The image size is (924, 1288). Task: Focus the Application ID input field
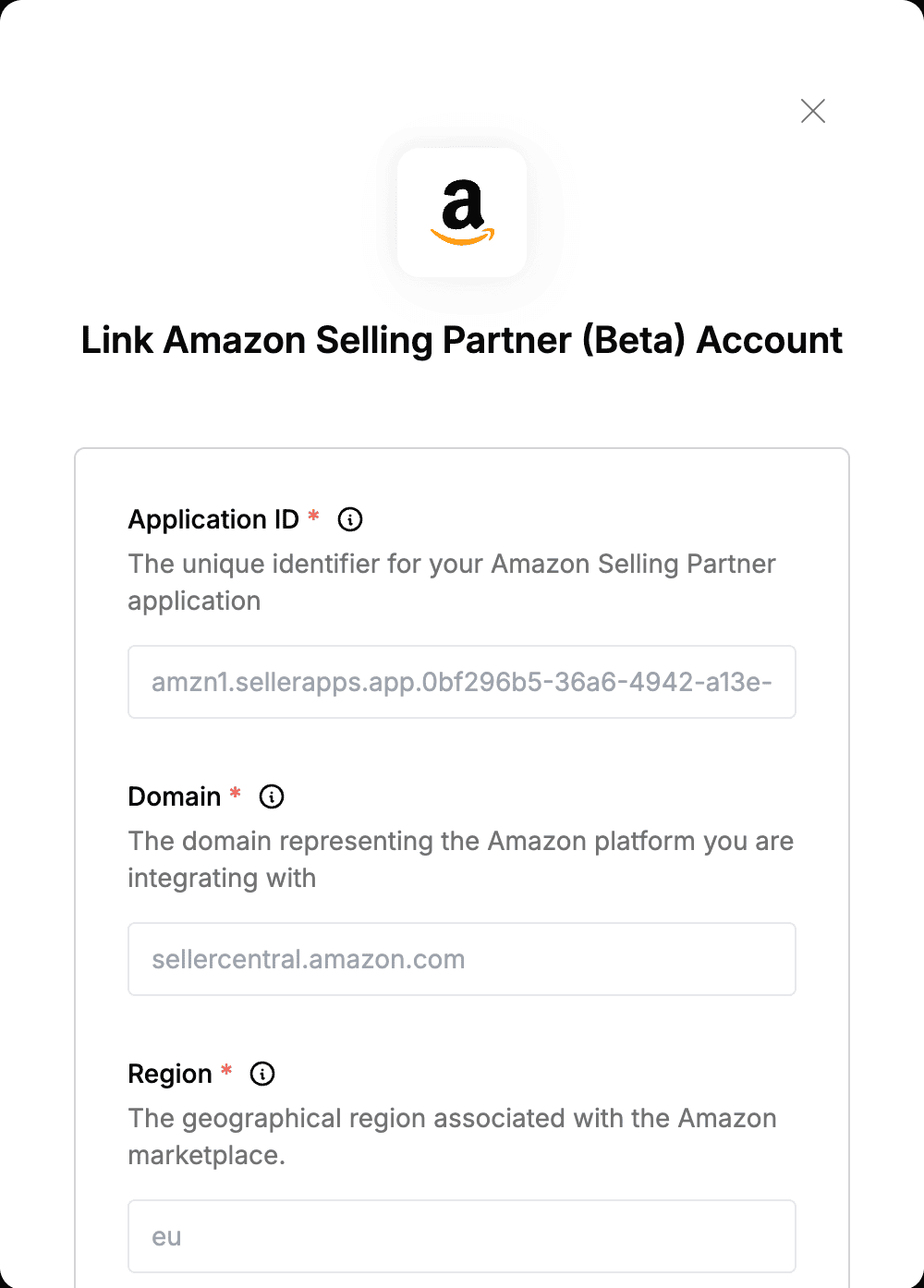coord(462,682)
